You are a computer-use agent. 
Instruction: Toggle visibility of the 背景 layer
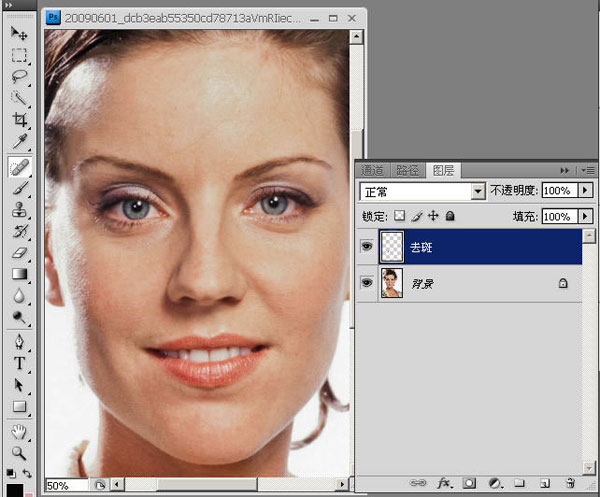(365, 285)
